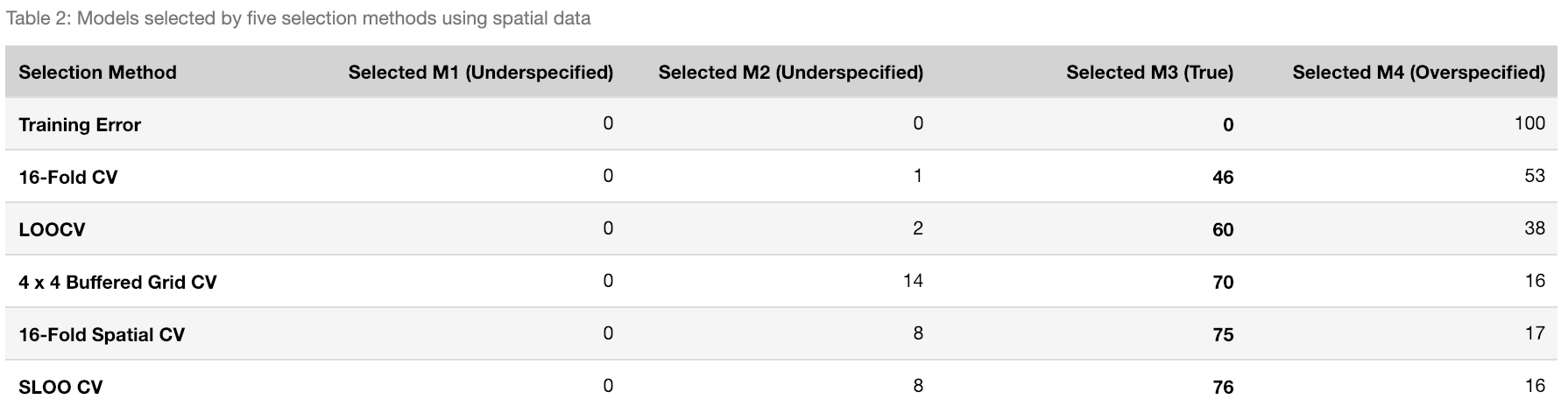Click the value 14 in Buffered Grid row

click(913, 281)
